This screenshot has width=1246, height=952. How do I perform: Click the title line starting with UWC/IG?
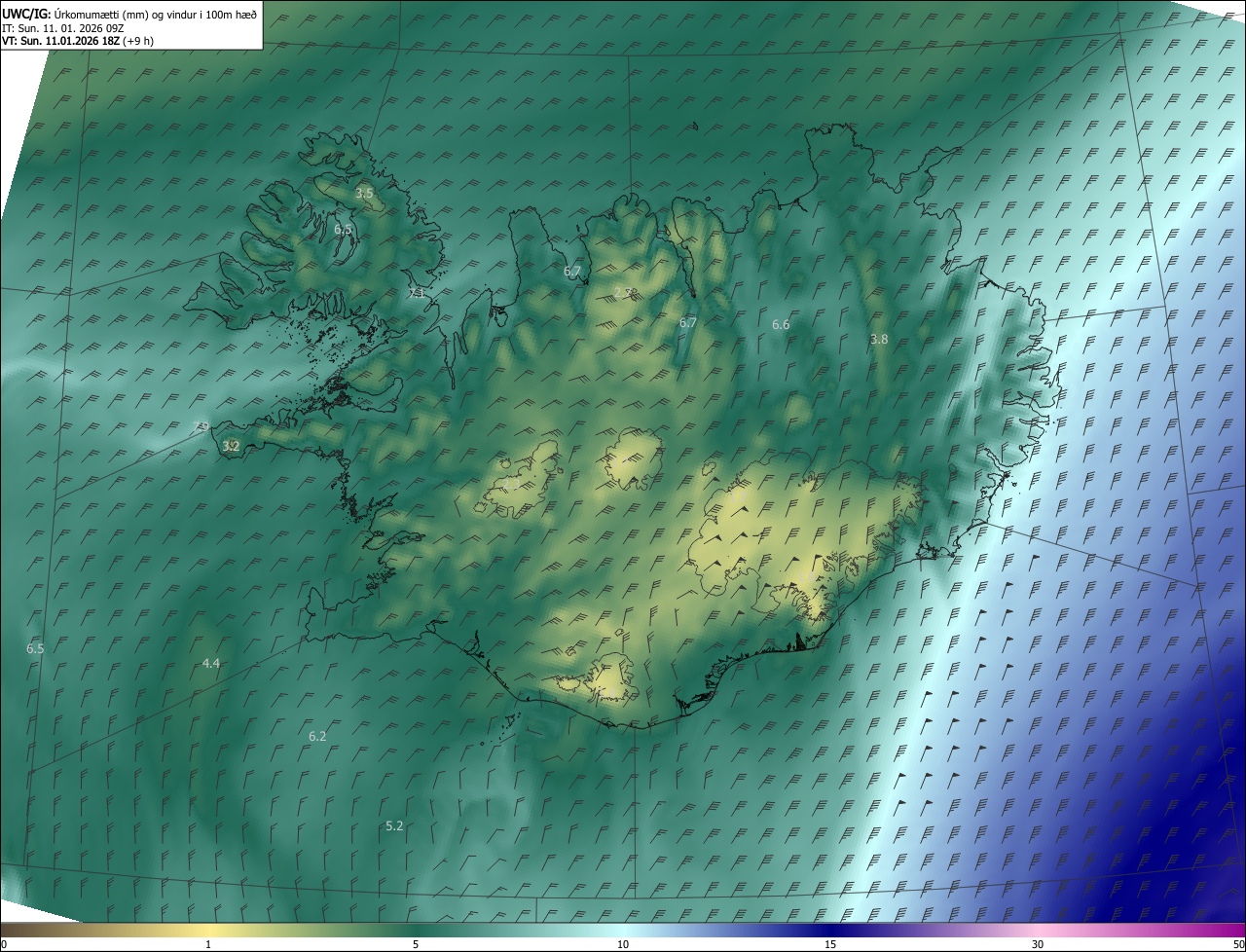point(128,14)
